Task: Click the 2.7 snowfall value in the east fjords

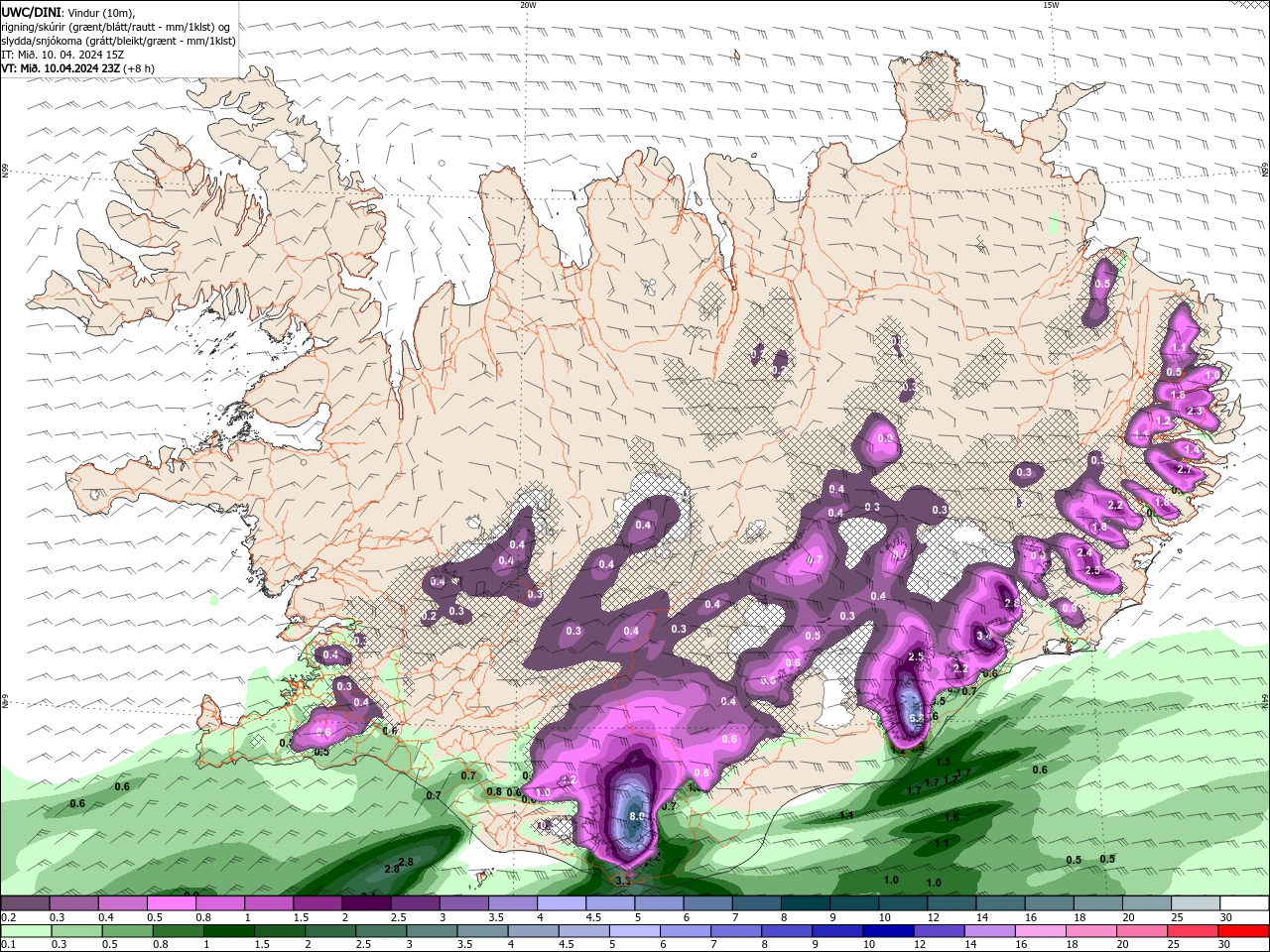Action: [1184, 469]
